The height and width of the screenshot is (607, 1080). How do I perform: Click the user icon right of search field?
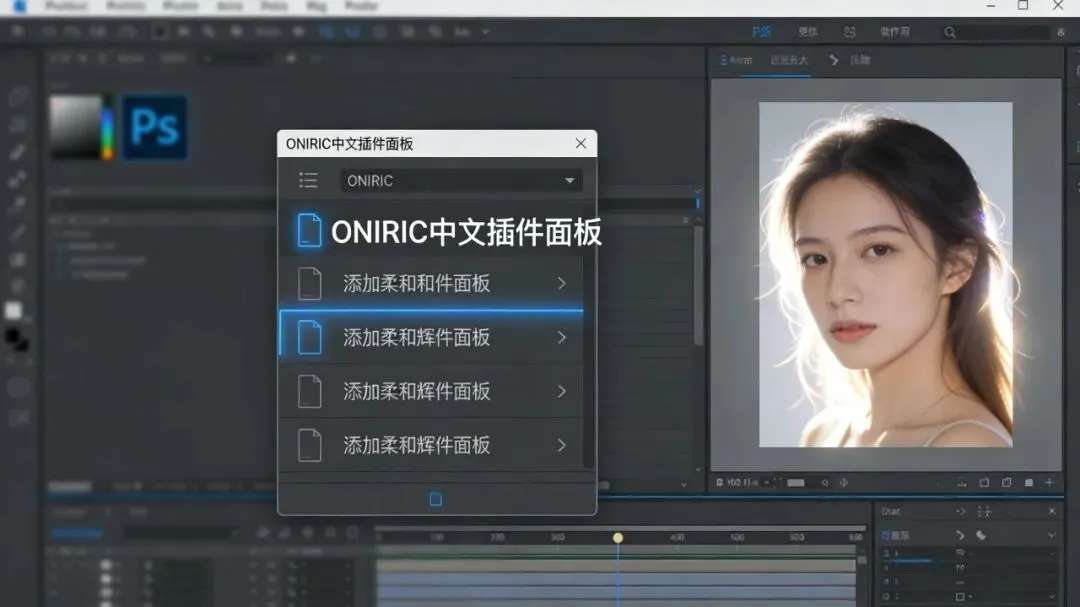tap(1061, 32)
